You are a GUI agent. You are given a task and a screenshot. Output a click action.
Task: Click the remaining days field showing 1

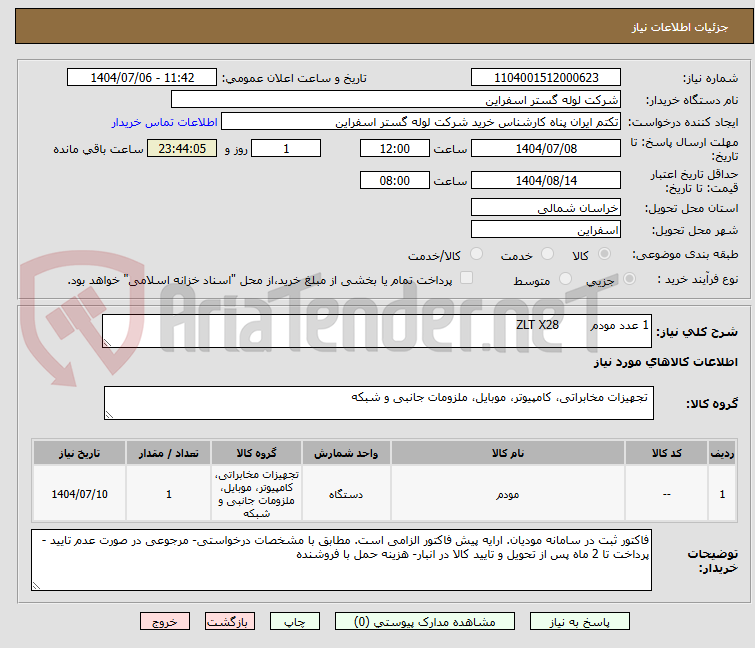[286, 148]
